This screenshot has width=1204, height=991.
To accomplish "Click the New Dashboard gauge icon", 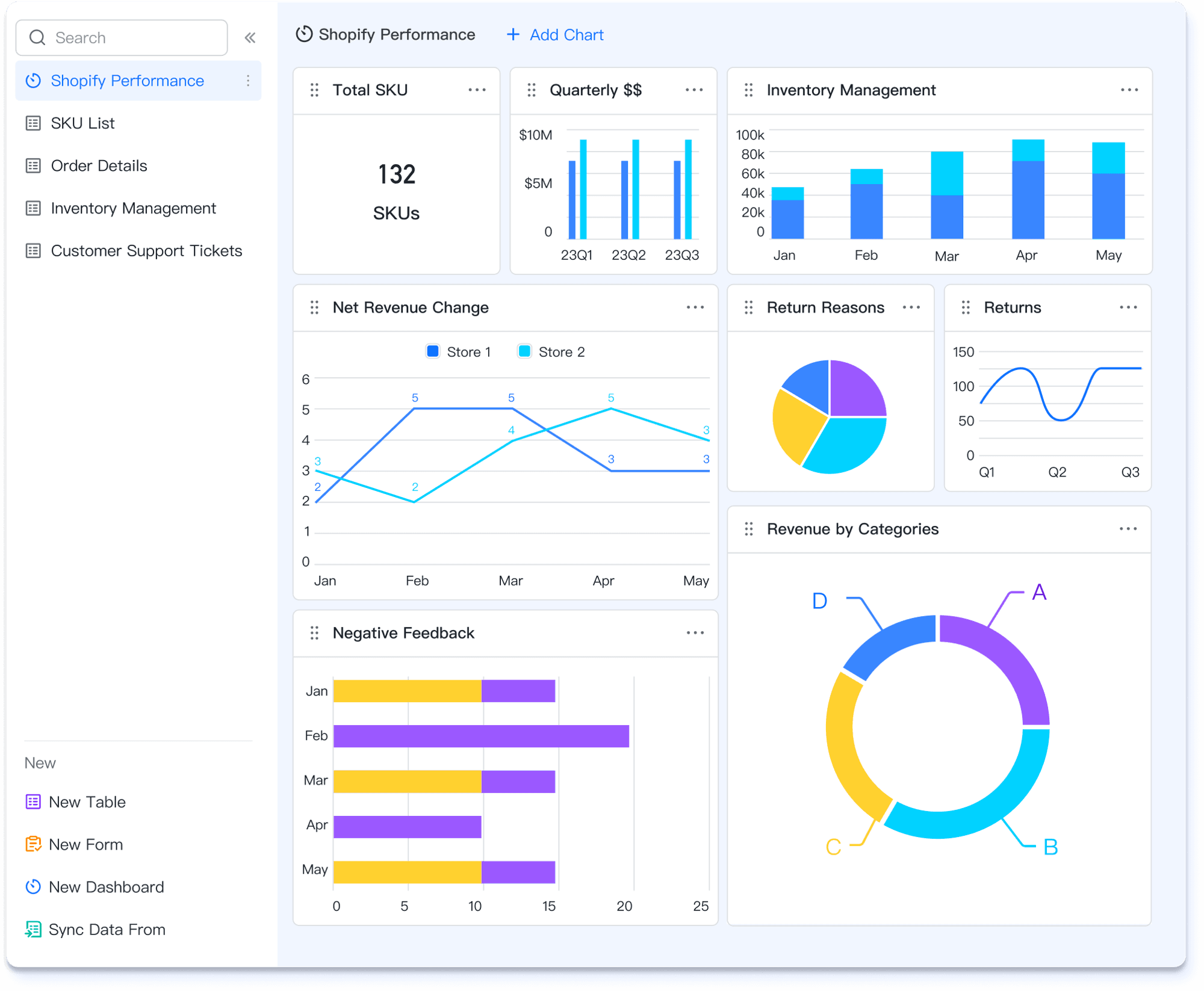I will click(33, 887).
